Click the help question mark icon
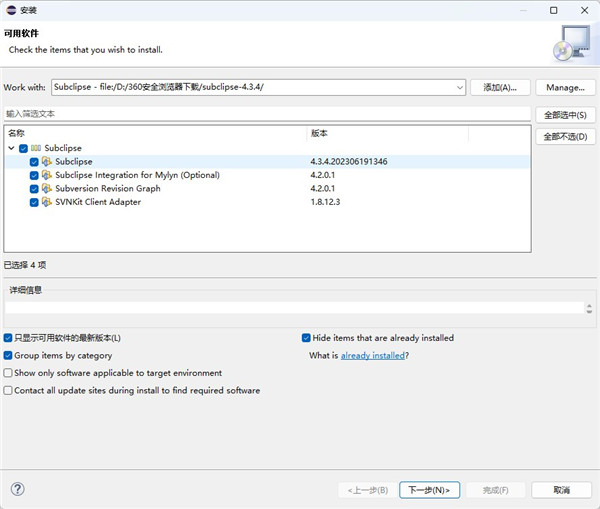 click(17, 489)
